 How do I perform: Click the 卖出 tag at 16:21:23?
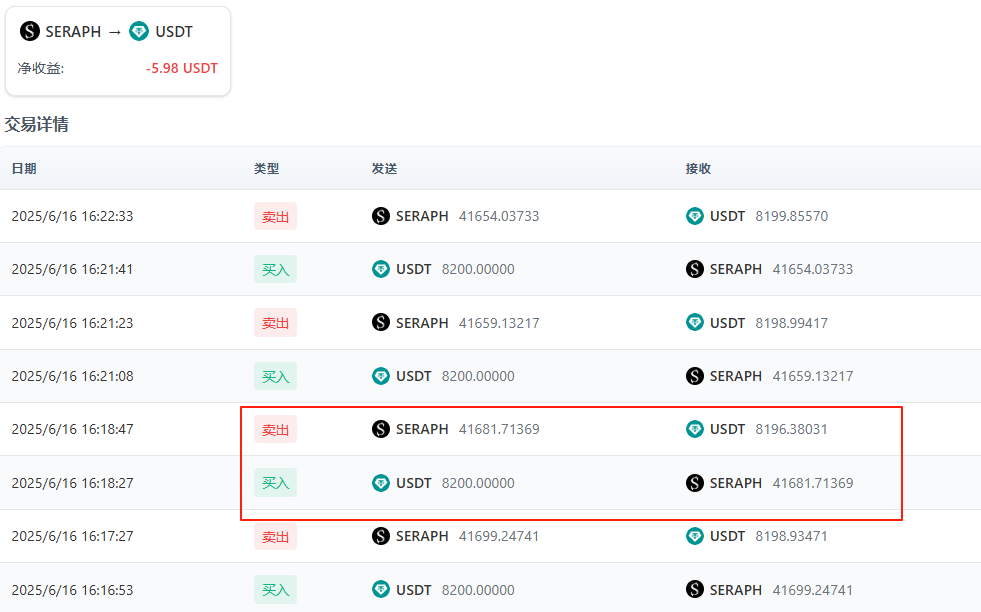coord(275,323)
